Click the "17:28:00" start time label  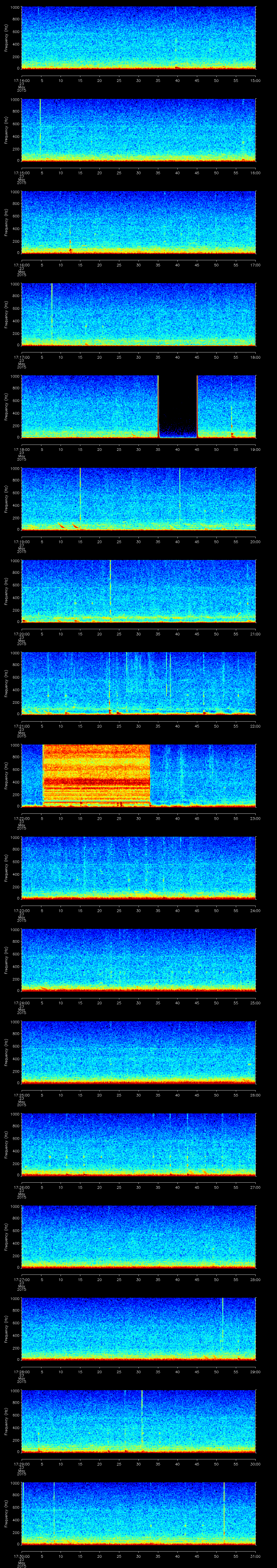tap(21, 1371)
